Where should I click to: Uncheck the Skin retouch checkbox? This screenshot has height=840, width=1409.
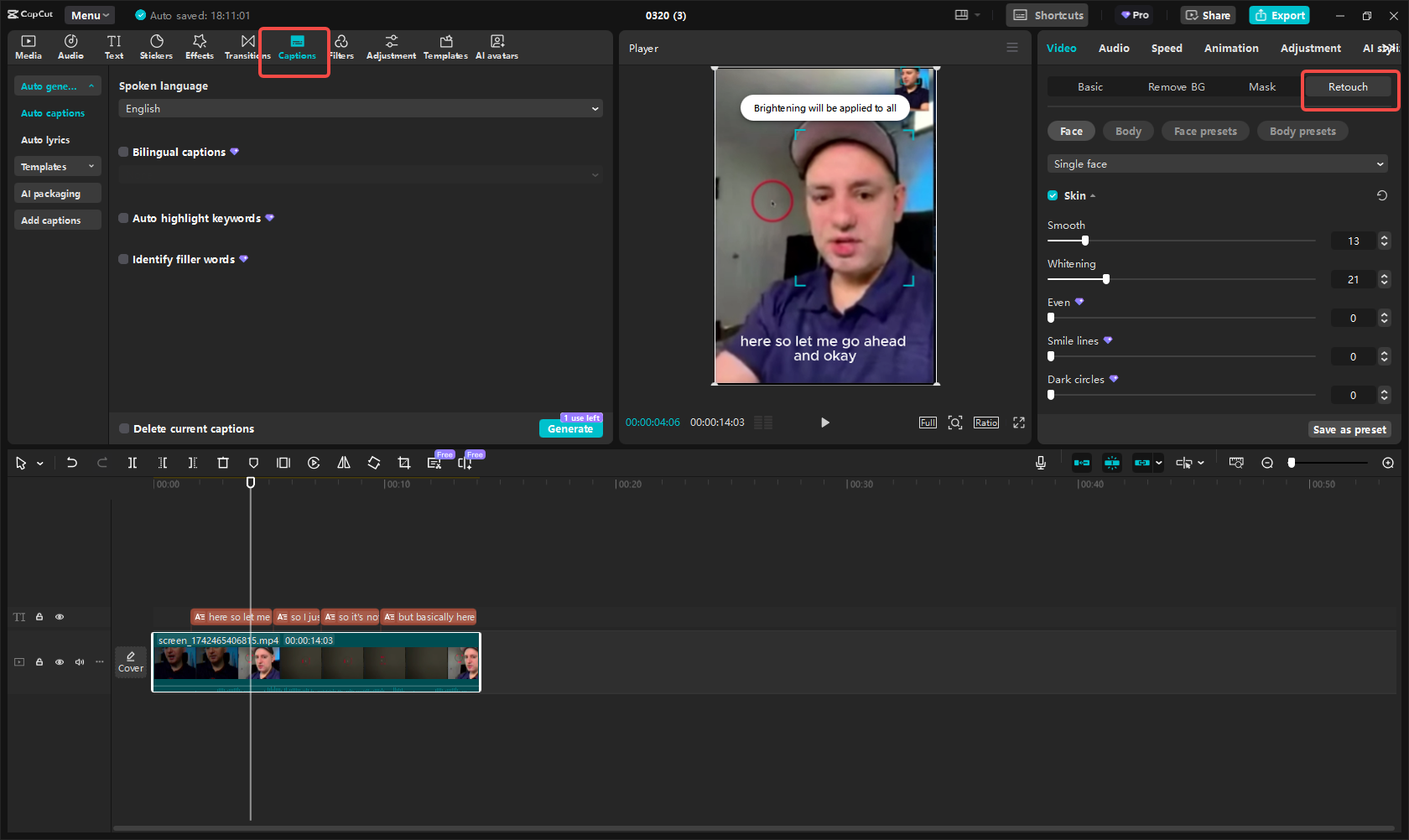1053,195
